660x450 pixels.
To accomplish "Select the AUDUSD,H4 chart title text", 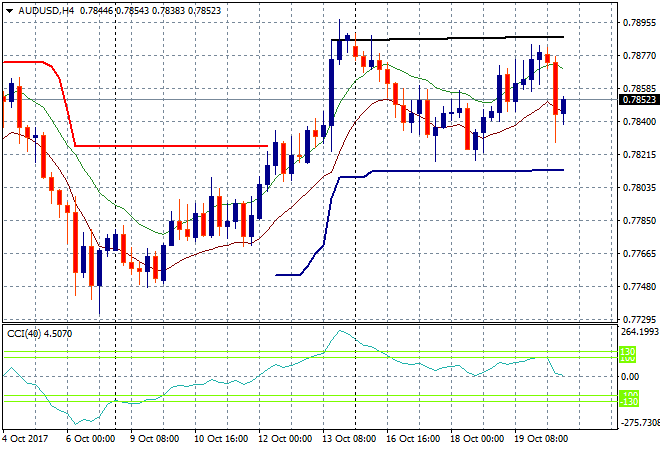I will pos(46,11).
